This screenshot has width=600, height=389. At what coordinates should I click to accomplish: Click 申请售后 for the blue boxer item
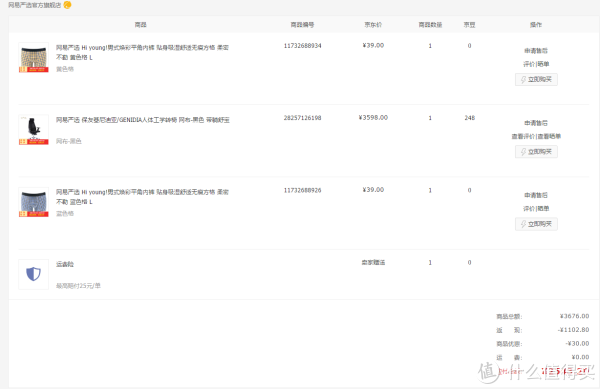[x=536, y=195]
